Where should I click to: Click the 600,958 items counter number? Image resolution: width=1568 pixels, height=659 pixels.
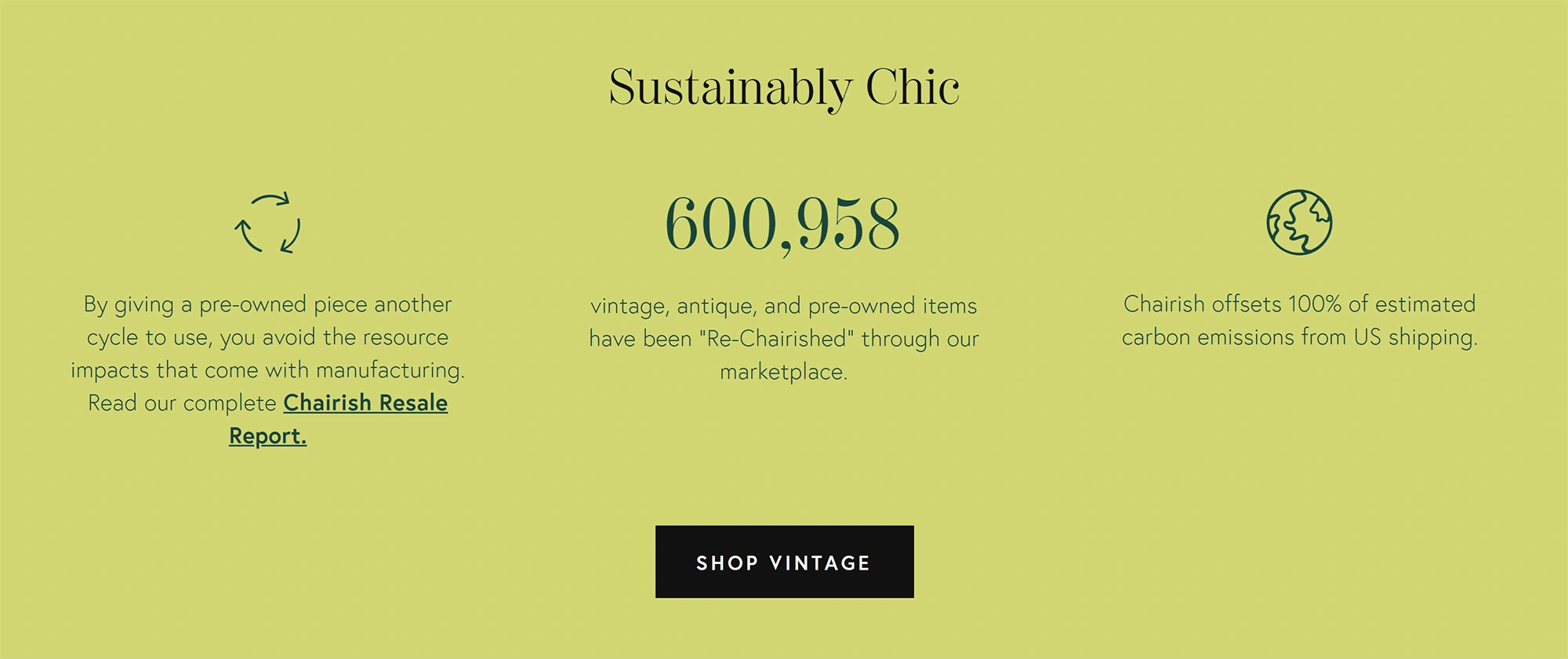(x=782, y=224)
